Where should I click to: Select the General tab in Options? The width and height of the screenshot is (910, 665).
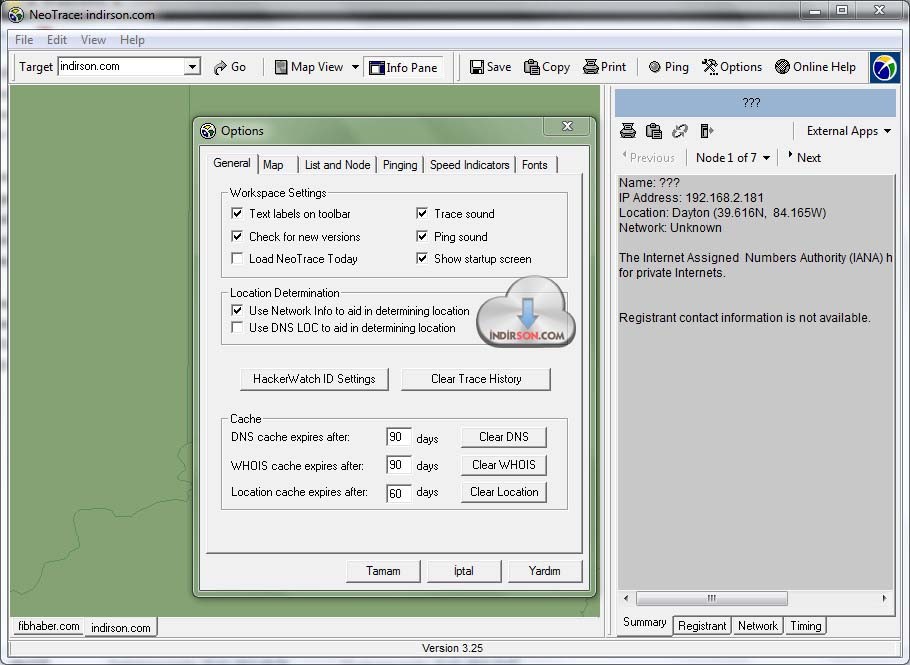(x=232, y=163)
